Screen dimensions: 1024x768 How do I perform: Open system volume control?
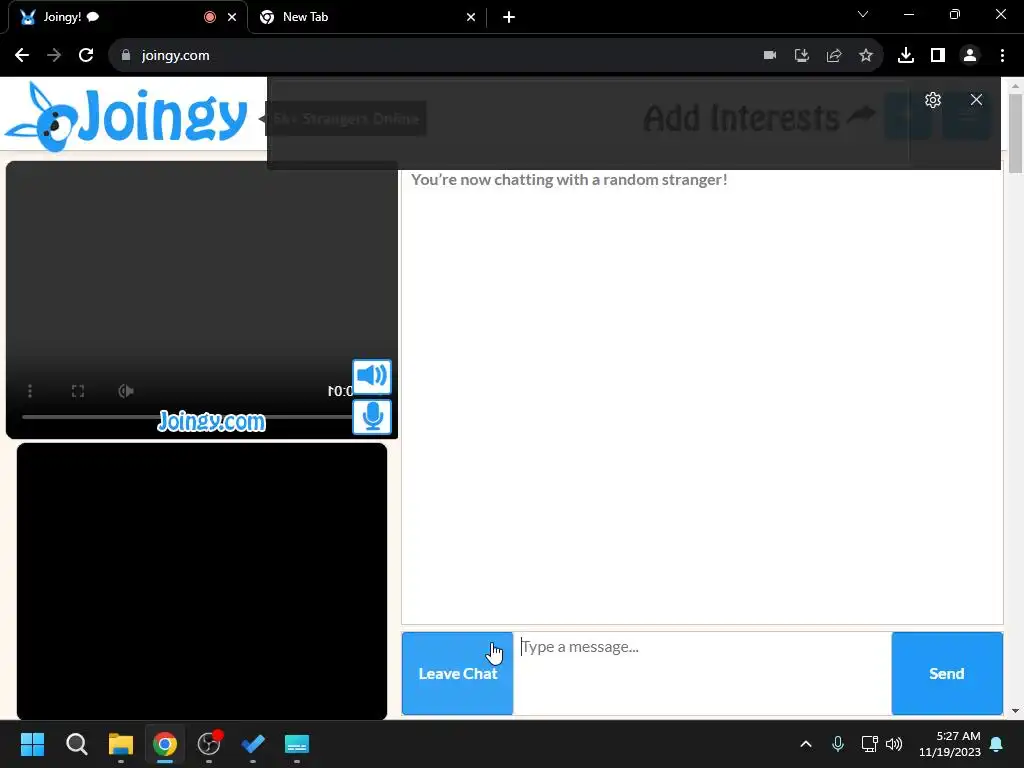point(894,744)
